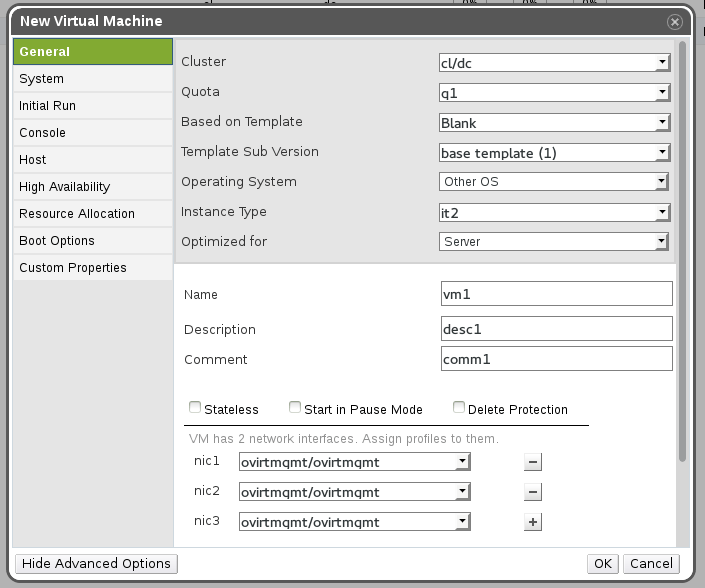Check the Delete Protection option

click(459, 408)
